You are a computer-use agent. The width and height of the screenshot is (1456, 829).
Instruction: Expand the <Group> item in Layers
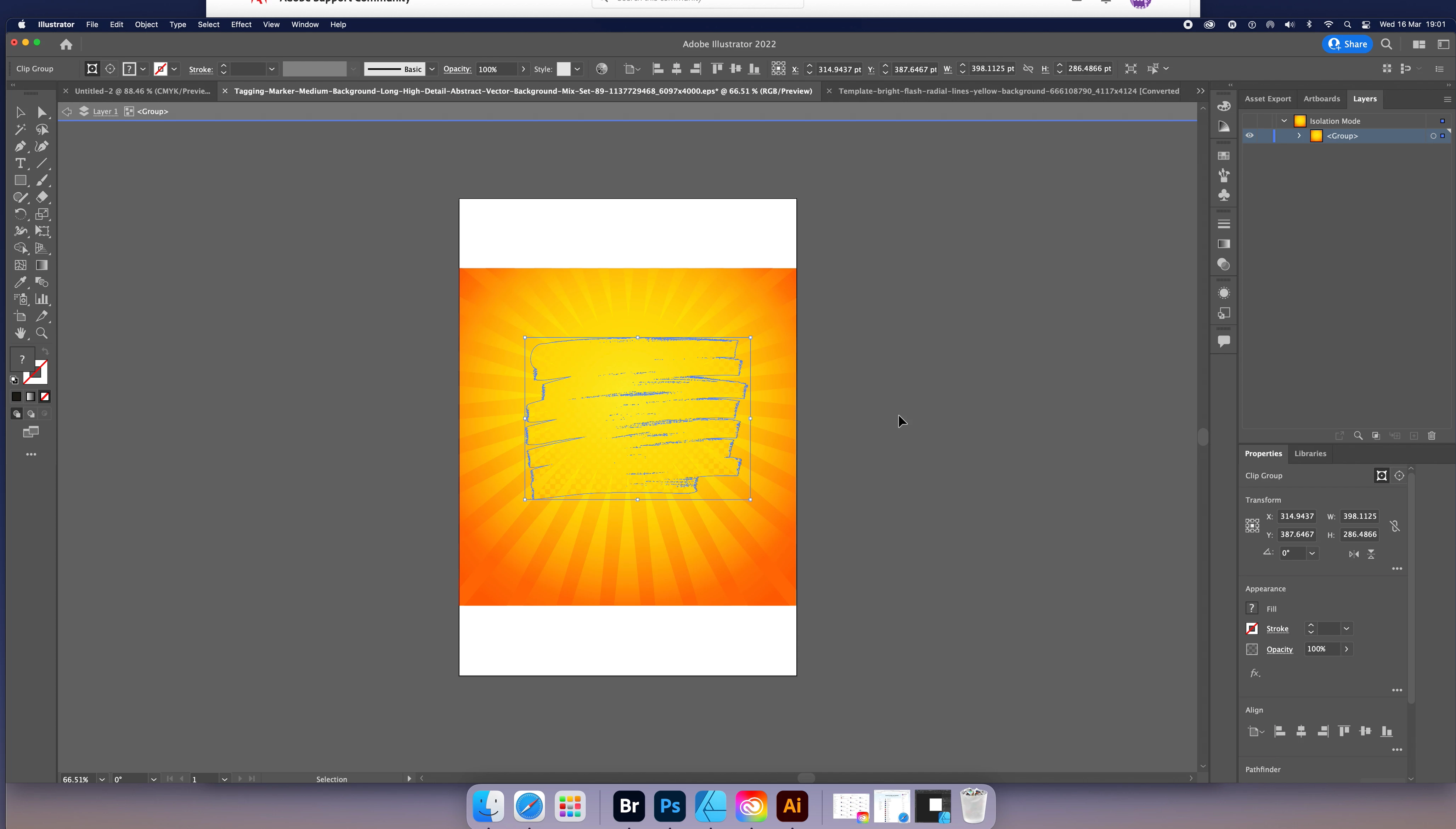click(1299, 135)
